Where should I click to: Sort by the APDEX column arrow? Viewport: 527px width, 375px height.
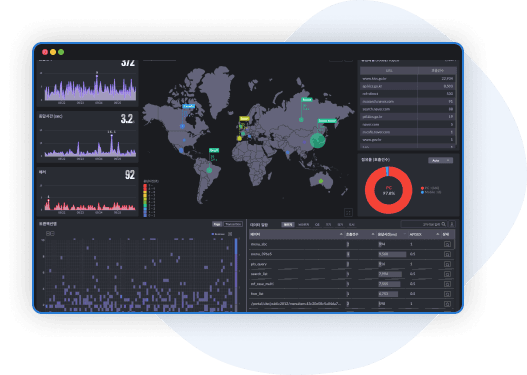[437, 234]
